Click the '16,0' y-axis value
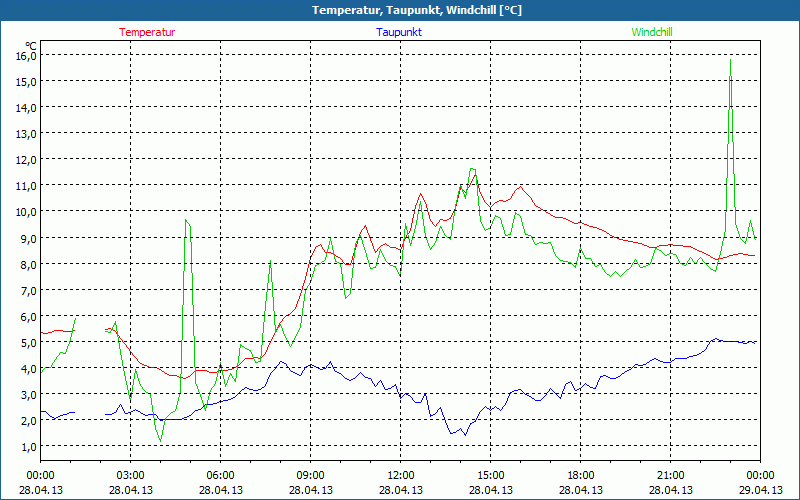 tap(26, 55)
